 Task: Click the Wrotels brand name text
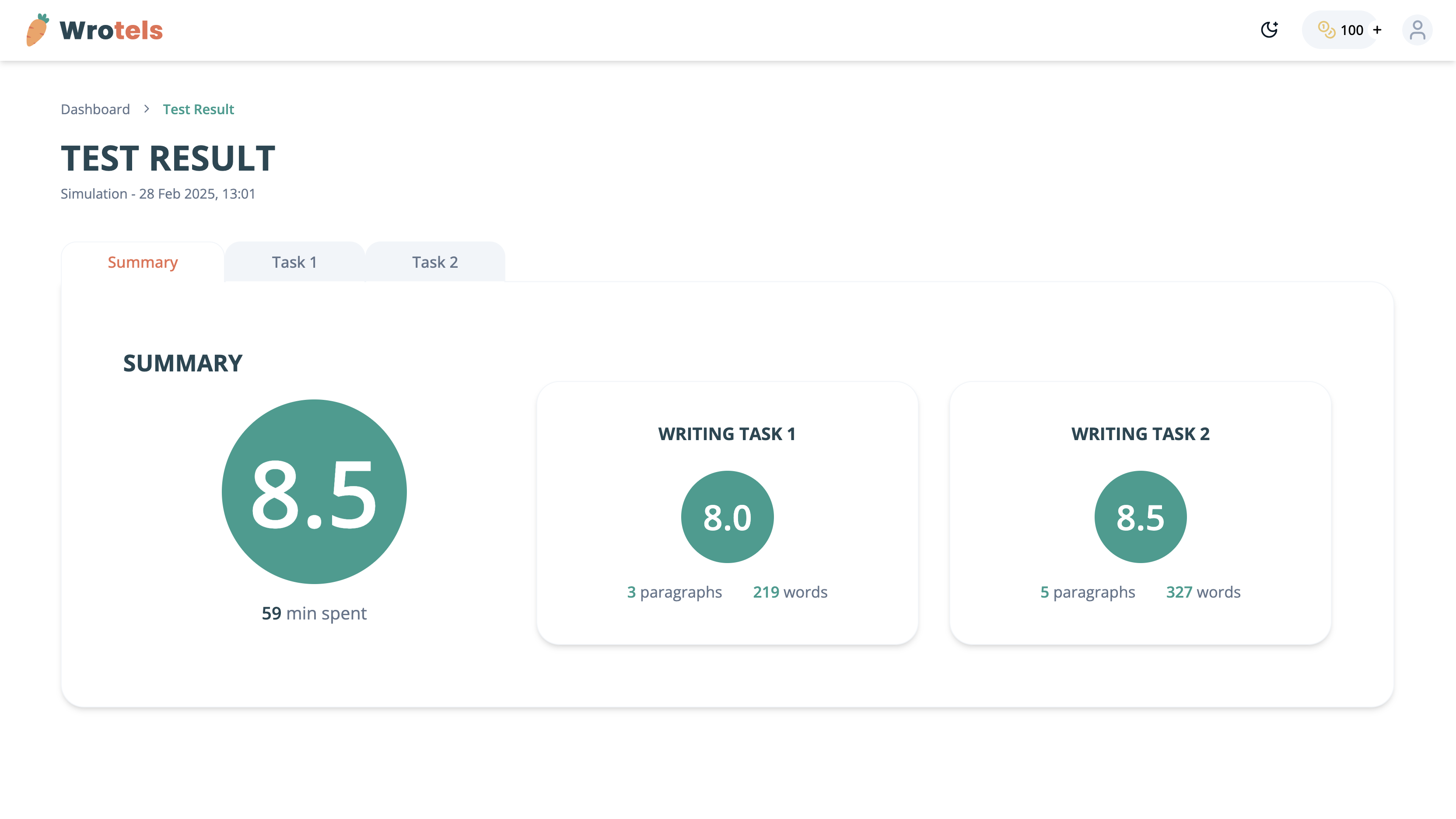click(112, 30)
